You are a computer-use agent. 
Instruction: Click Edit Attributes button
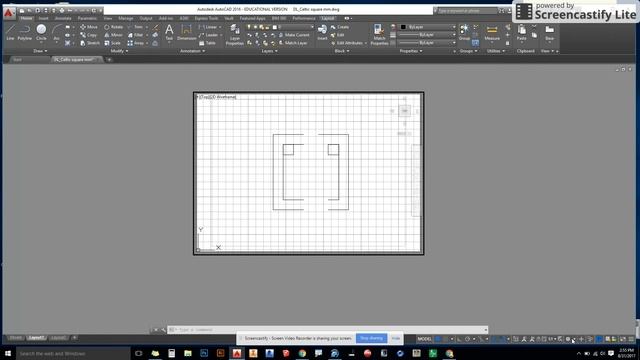(347, 43)
